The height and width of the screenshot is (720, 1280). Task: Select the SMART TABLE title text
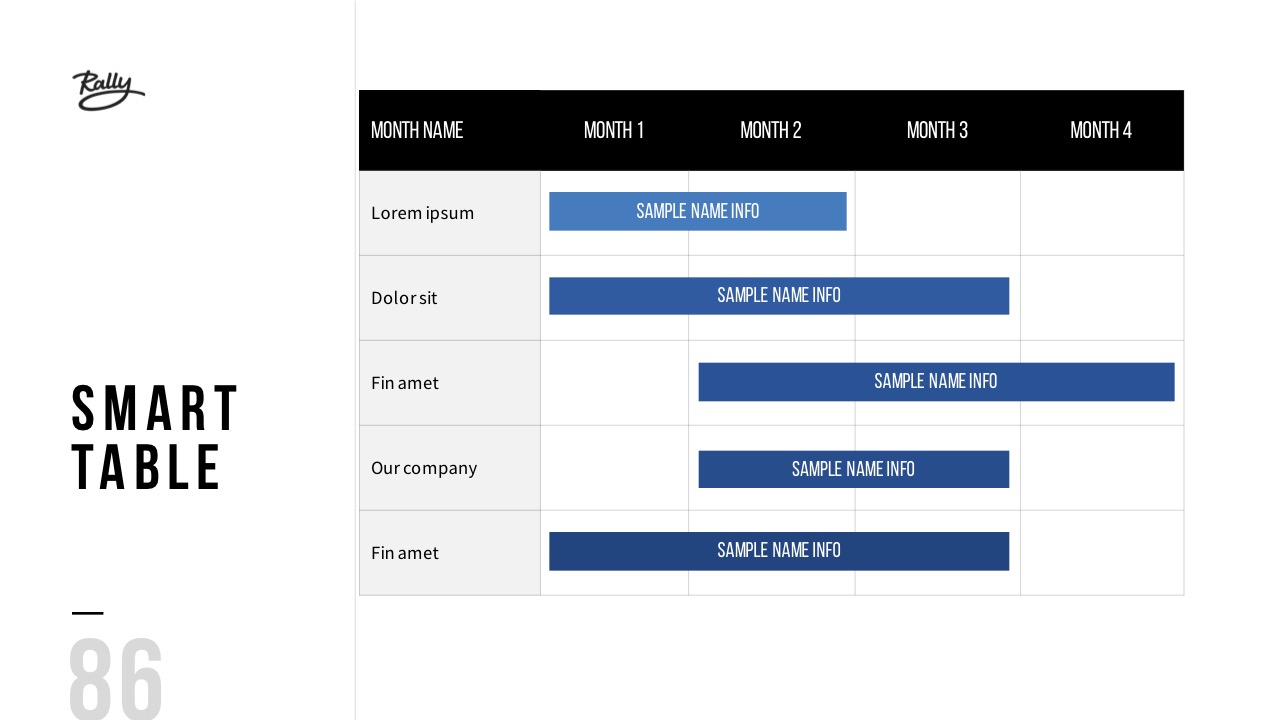pos(155,438)
